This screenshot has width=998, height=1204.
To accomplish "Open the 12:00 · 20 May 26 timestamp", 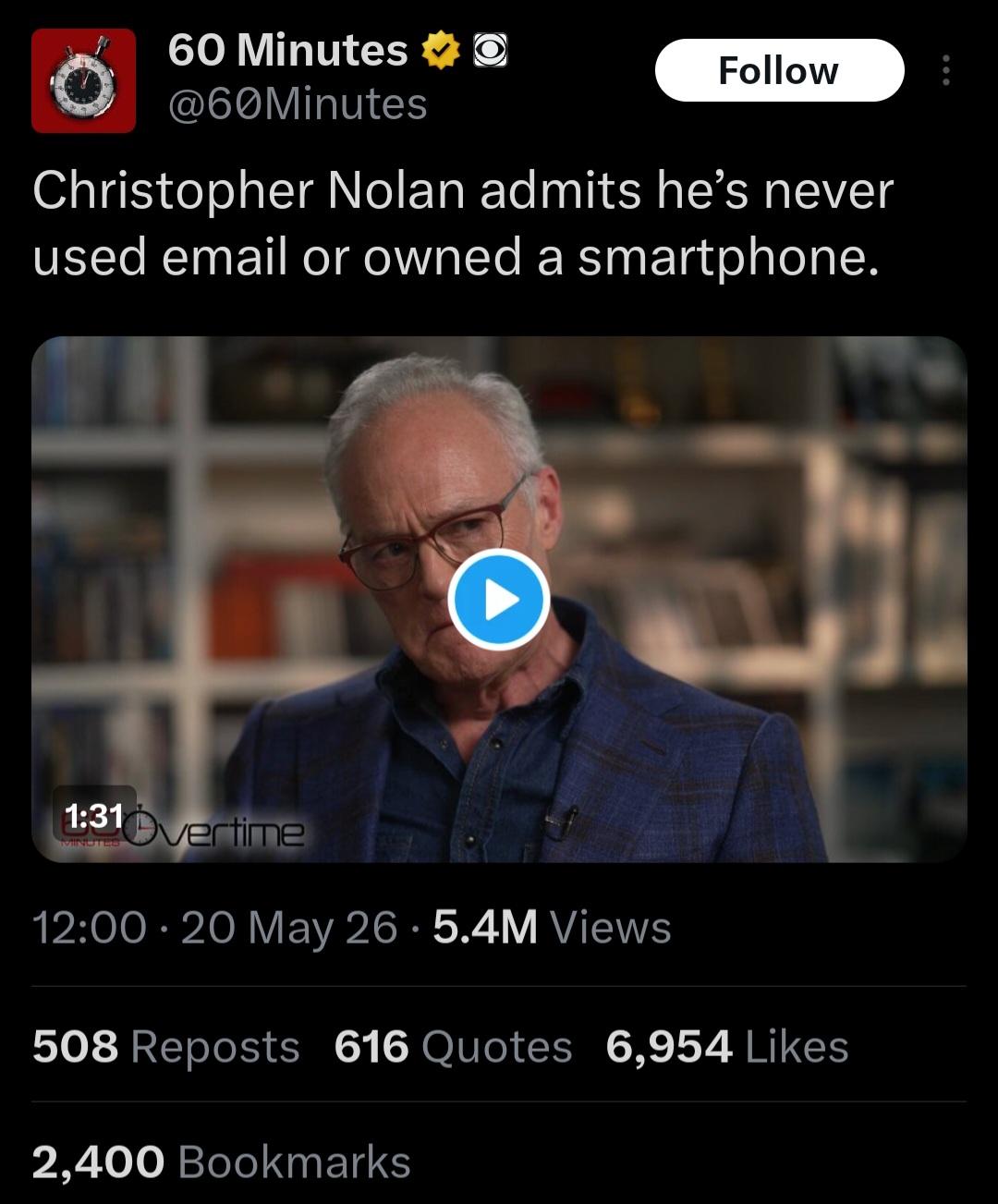I will 215,928.
